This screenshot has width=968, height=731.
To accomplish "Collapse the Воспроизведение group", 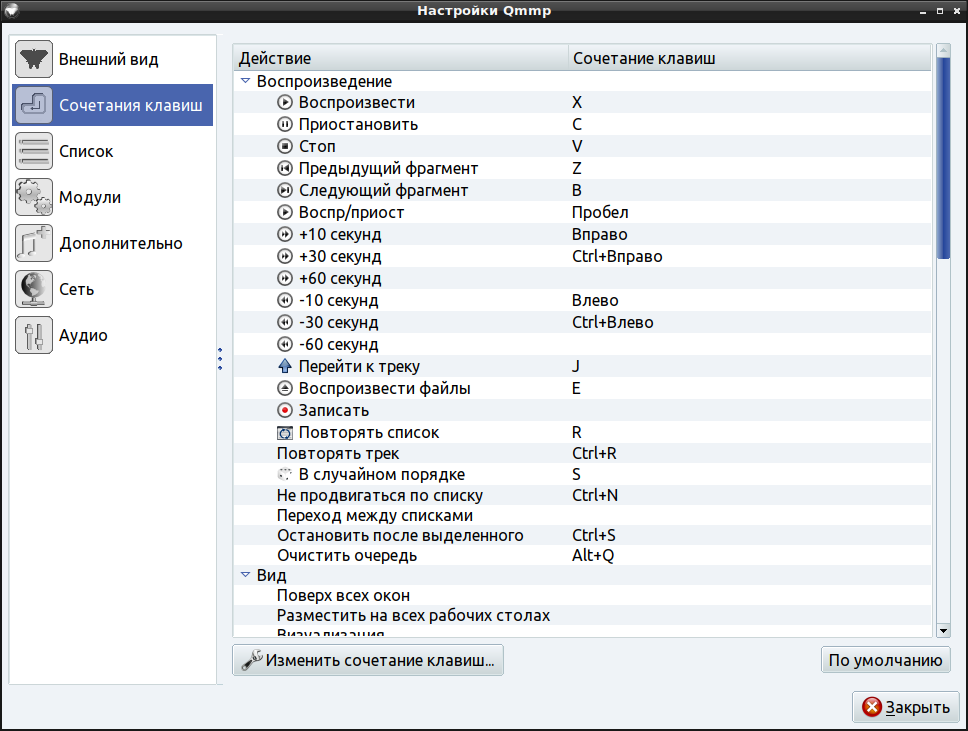I will click(246, 81).
